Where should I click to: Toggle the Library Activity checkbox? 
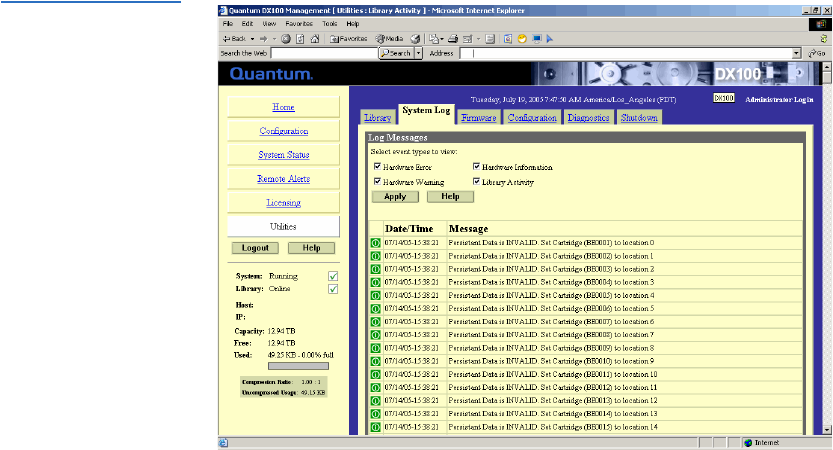click(477, 181)
